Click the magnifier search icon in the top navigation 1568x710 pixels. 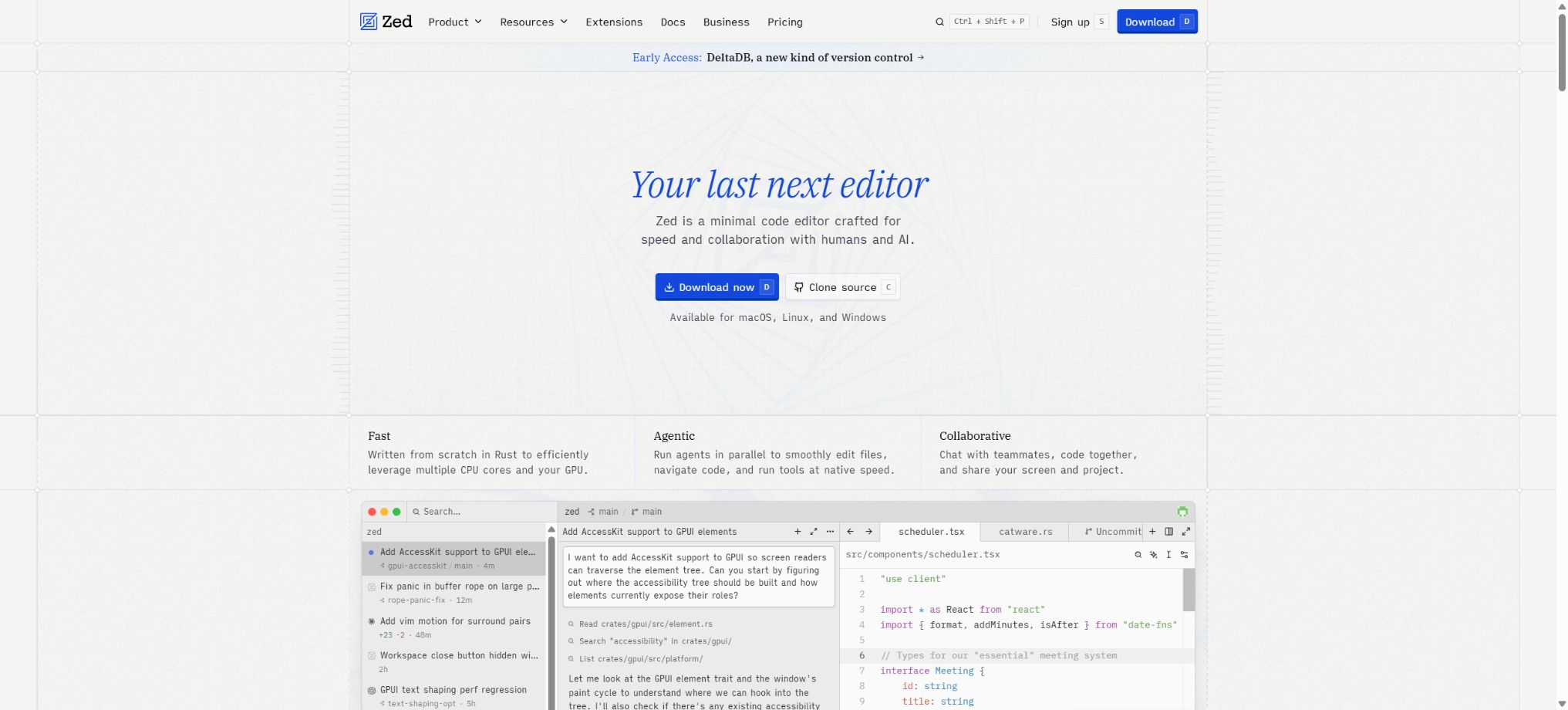tap(939, 22)
